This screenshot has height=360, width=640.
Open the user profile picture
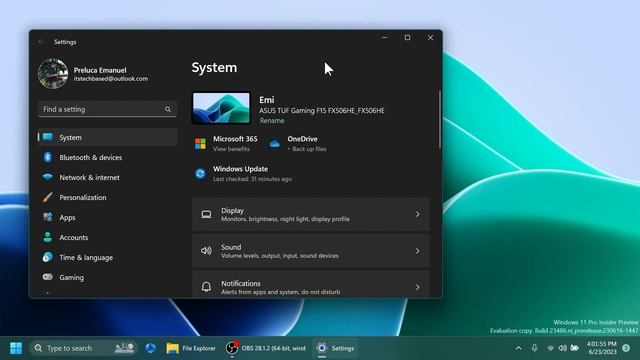click(x=53, y=73)
